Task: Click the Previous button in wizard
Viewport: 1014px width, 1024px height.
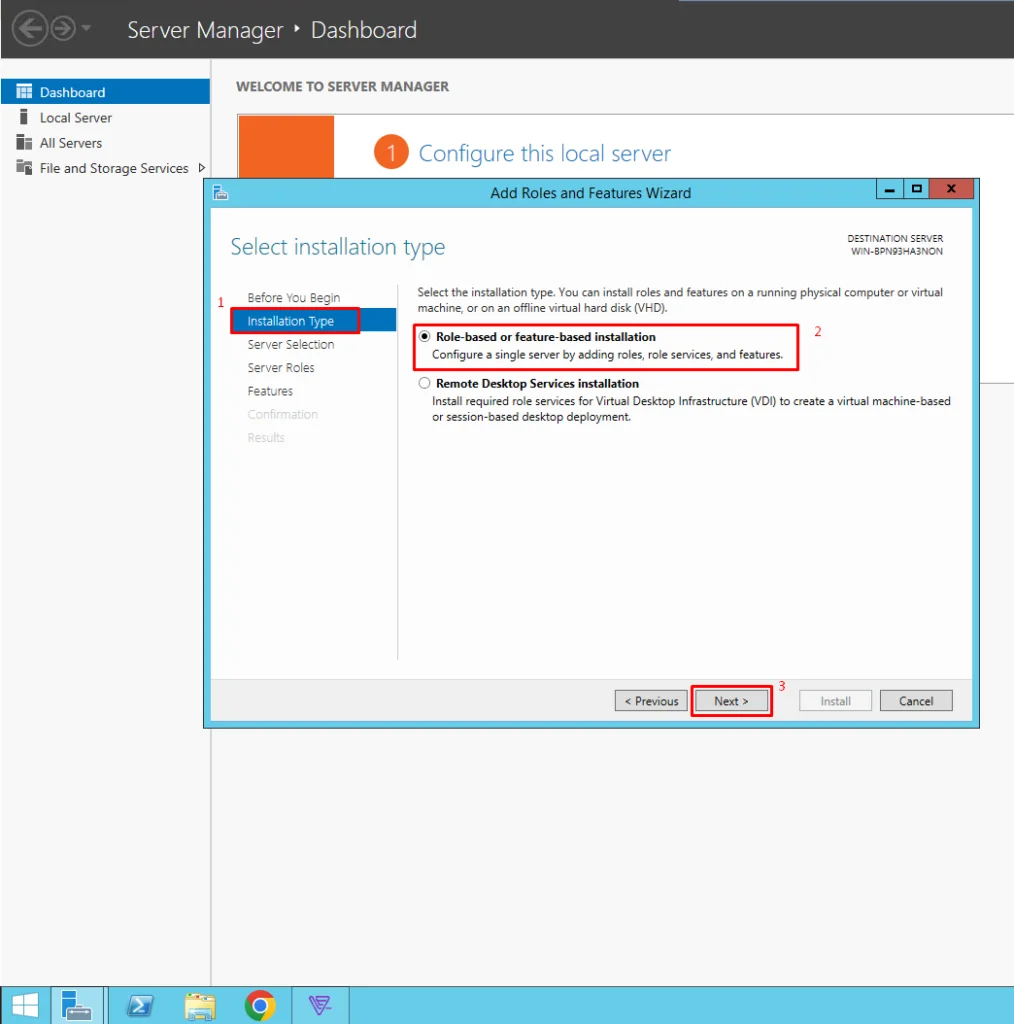Action: [x=651, y=701]
